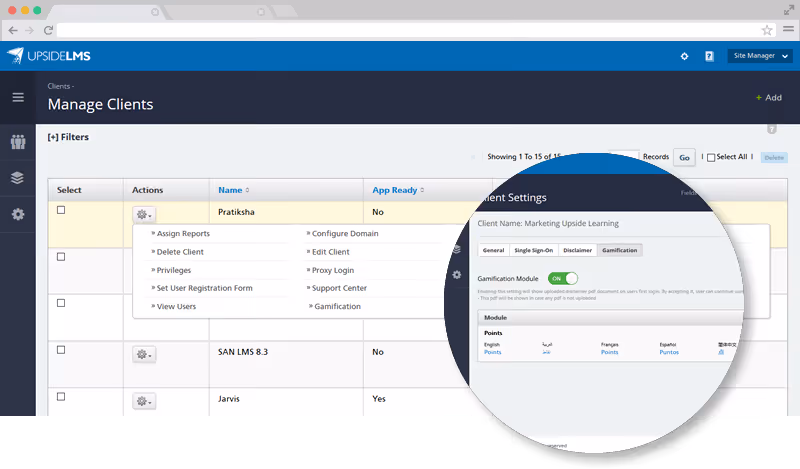
Task: Click the App Ready column header
Action: click(394, 190)
